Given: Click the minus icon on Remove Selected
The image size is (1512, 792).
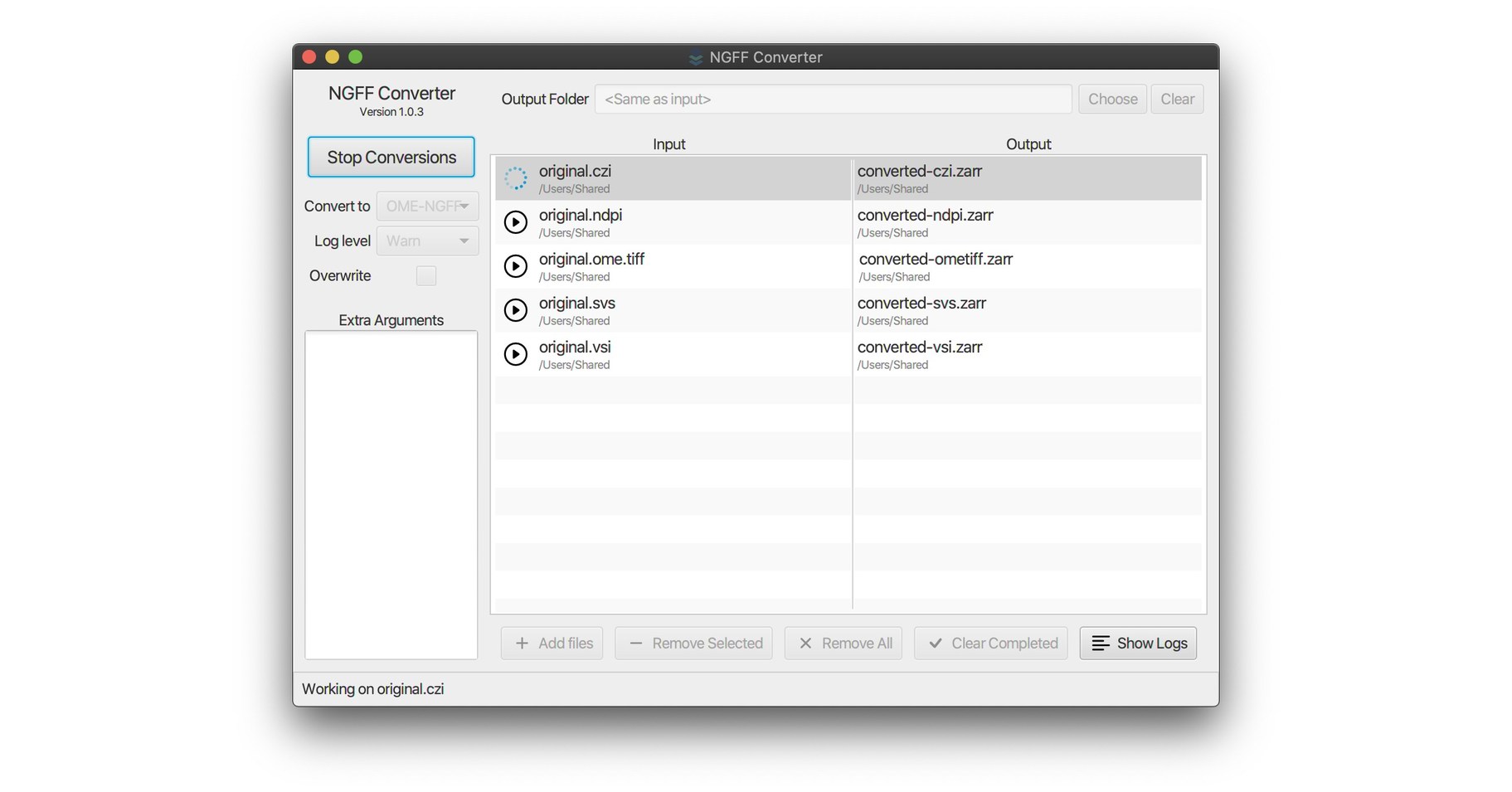Looking at the screenshot, I should pyautogui.click(x=635, y=643).
